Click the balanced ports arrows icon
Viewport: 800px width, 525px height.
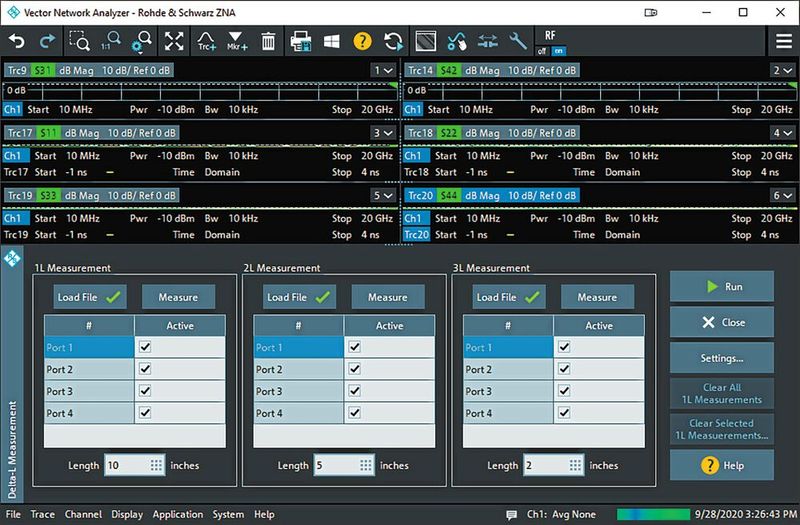click(488, 41)
